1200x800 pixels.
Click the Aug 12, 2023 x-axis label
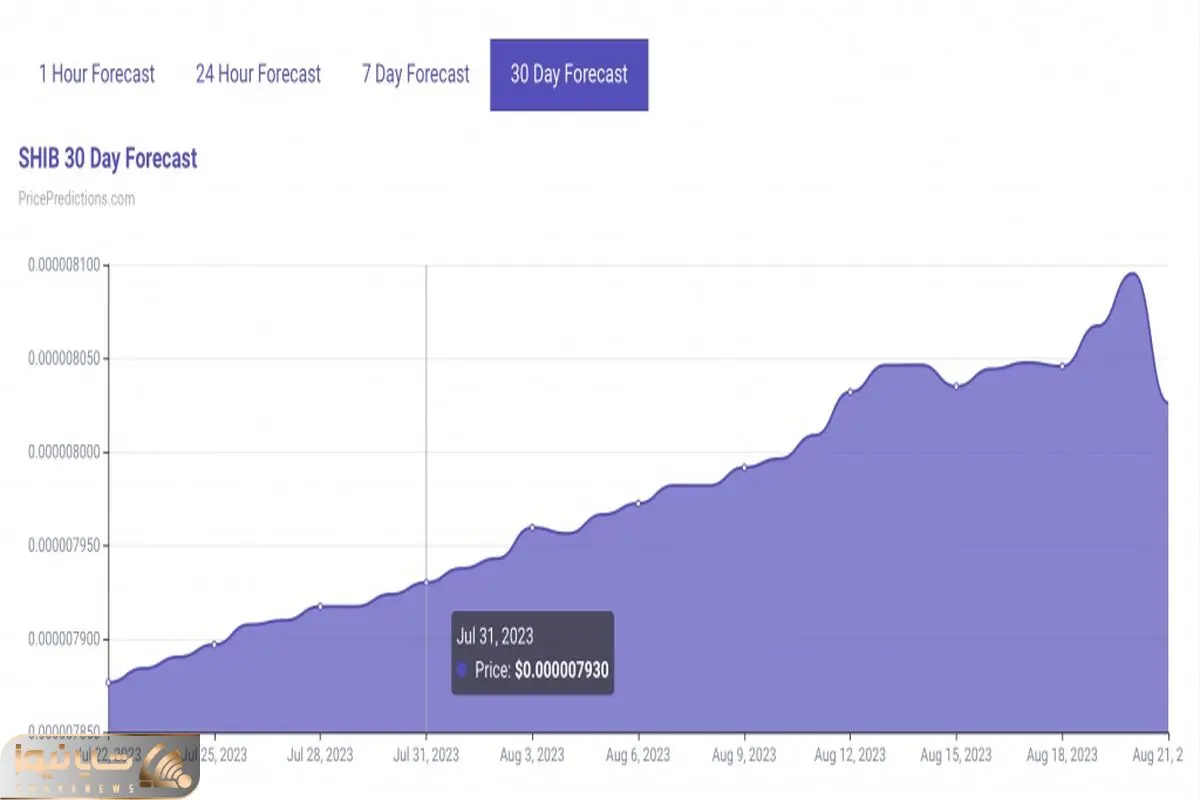tap(850, 754)
